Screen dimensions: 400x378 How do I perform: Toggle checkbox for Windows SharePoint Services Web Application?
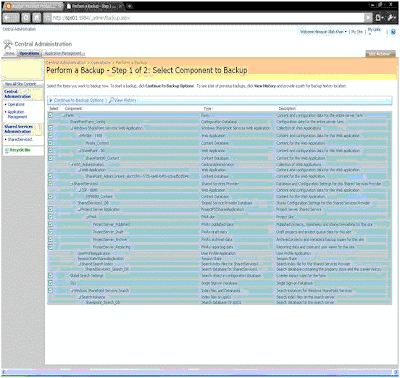[x=51, y=128]
